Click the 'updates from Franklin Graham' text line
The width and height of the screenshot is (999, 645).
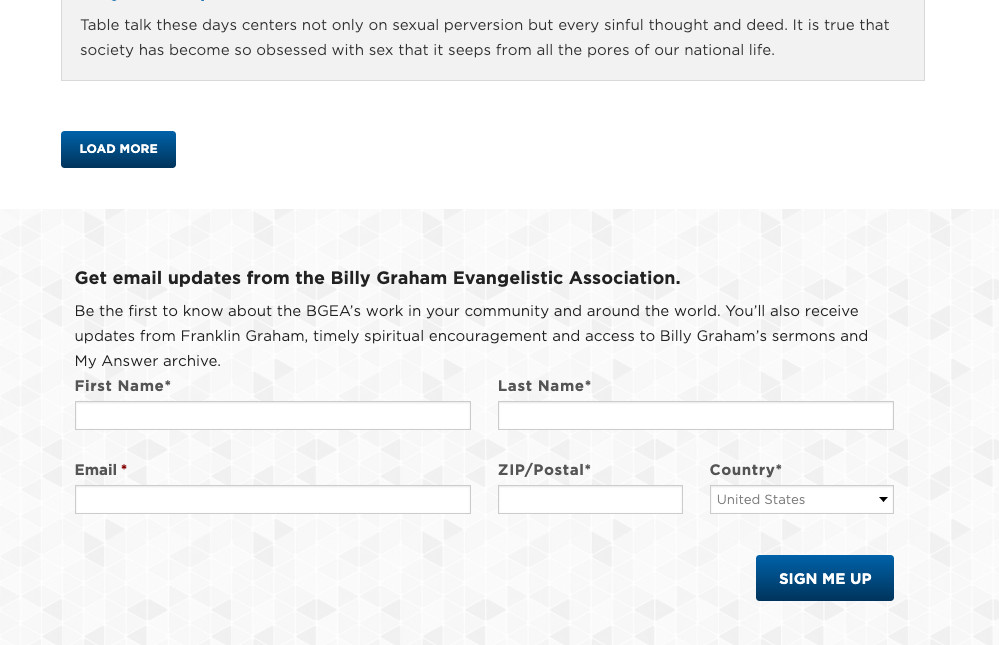(x=471, y=336)
